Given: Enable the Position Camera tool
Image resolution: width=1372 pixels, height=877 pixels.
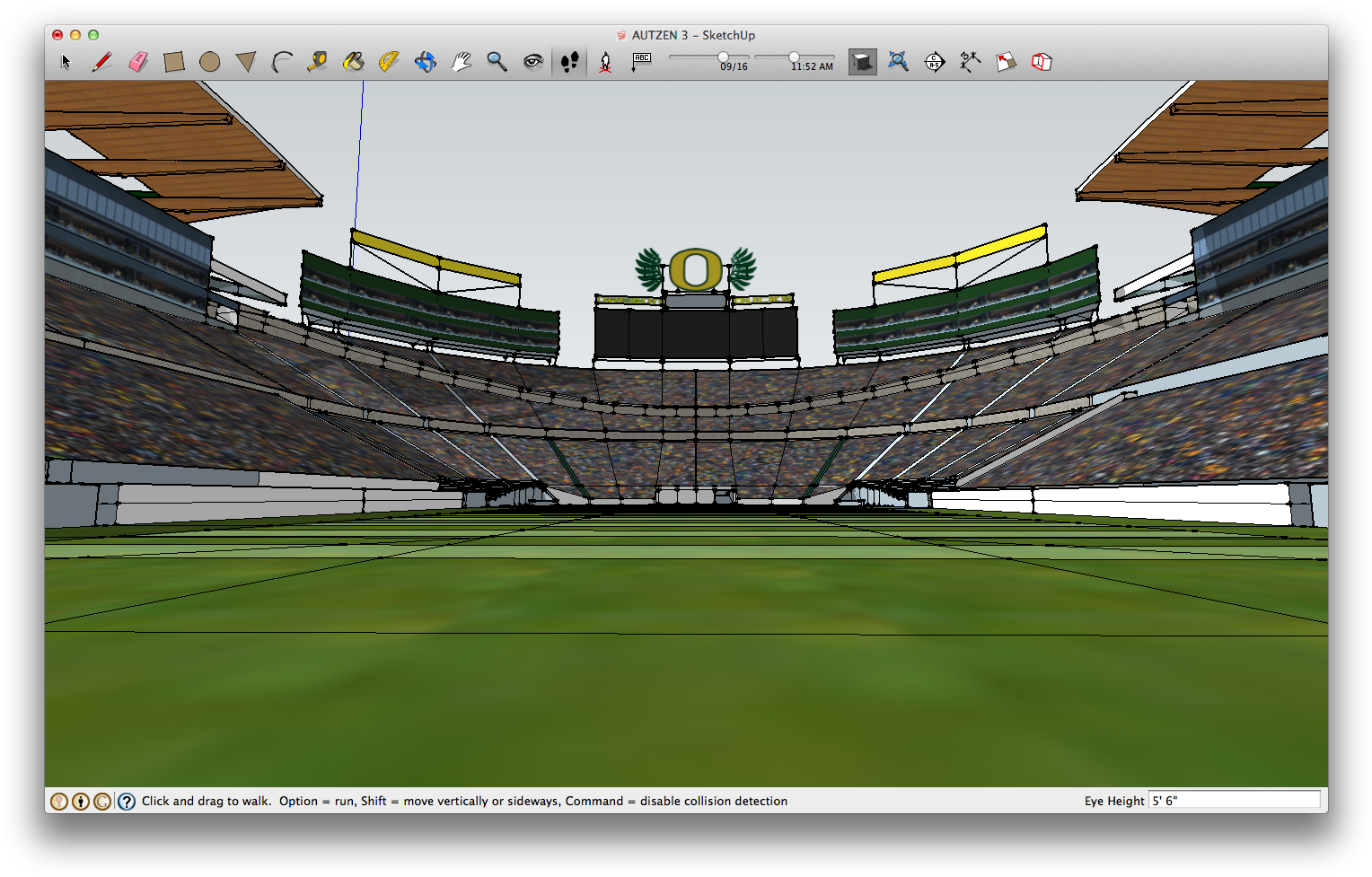Looking at the screenshot, I should click(x=604, y=61).
